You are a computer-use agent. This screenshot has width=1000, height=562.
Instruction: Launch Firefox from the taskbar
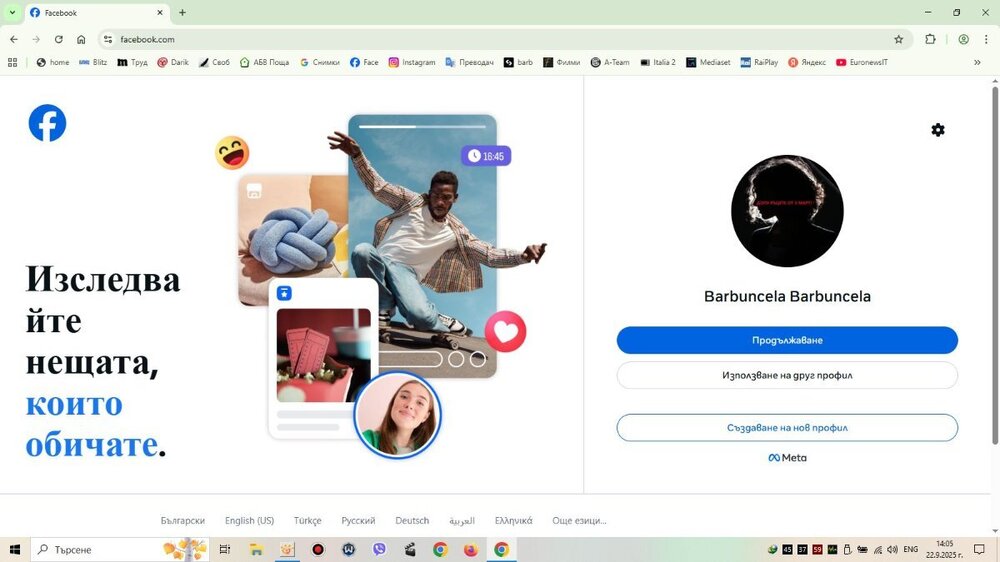[x=470, y=549]
